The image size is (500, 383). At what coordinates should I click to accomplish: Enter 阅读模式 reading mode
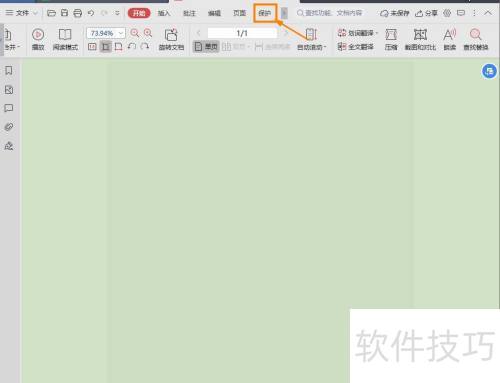point(65,39)
